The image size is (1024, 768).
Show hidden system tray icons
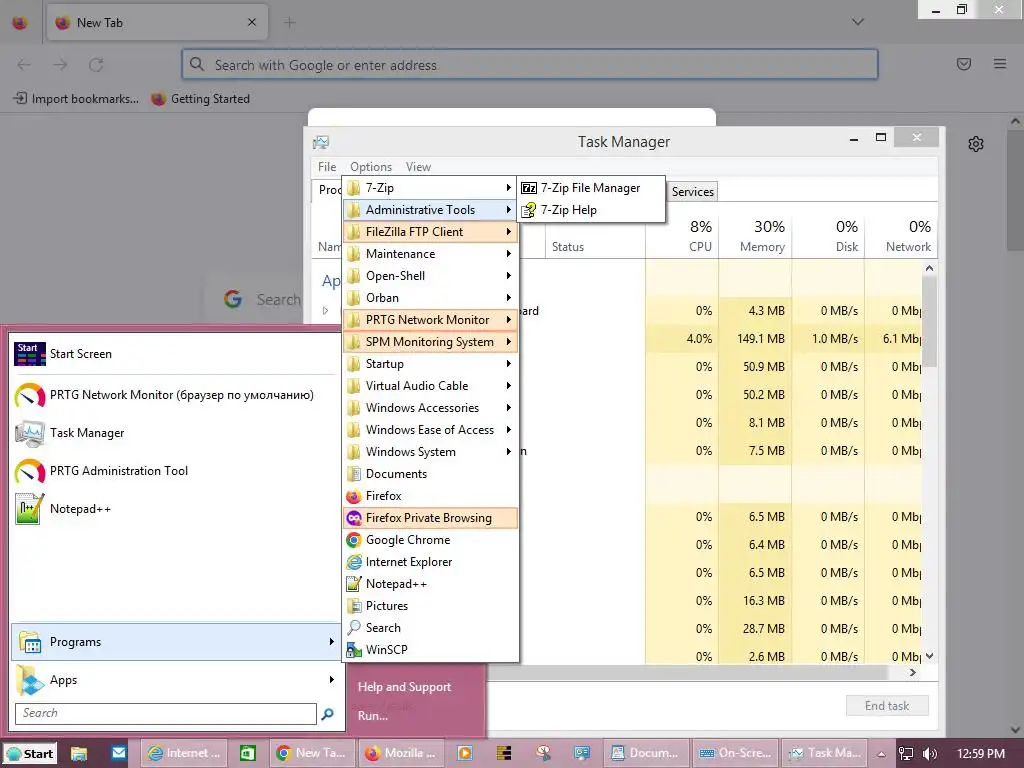pos(881,754)
